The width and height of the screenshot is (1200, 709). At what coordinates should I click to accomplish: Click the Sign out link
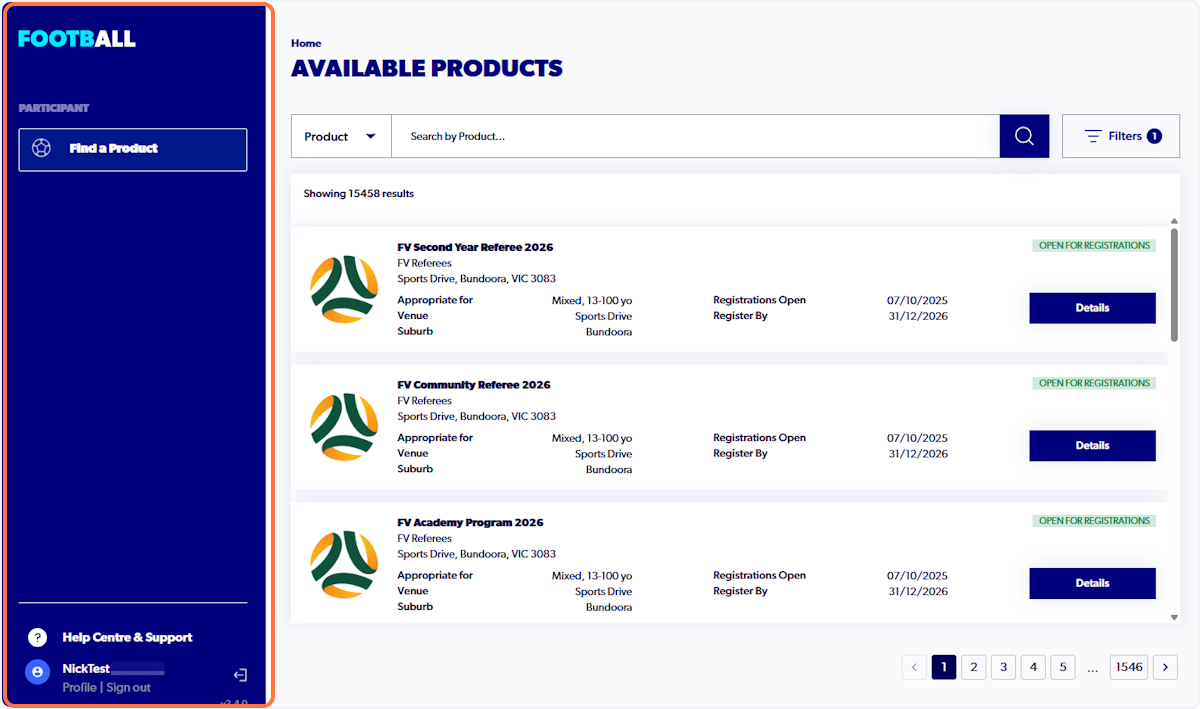click(x=128, y=687)
